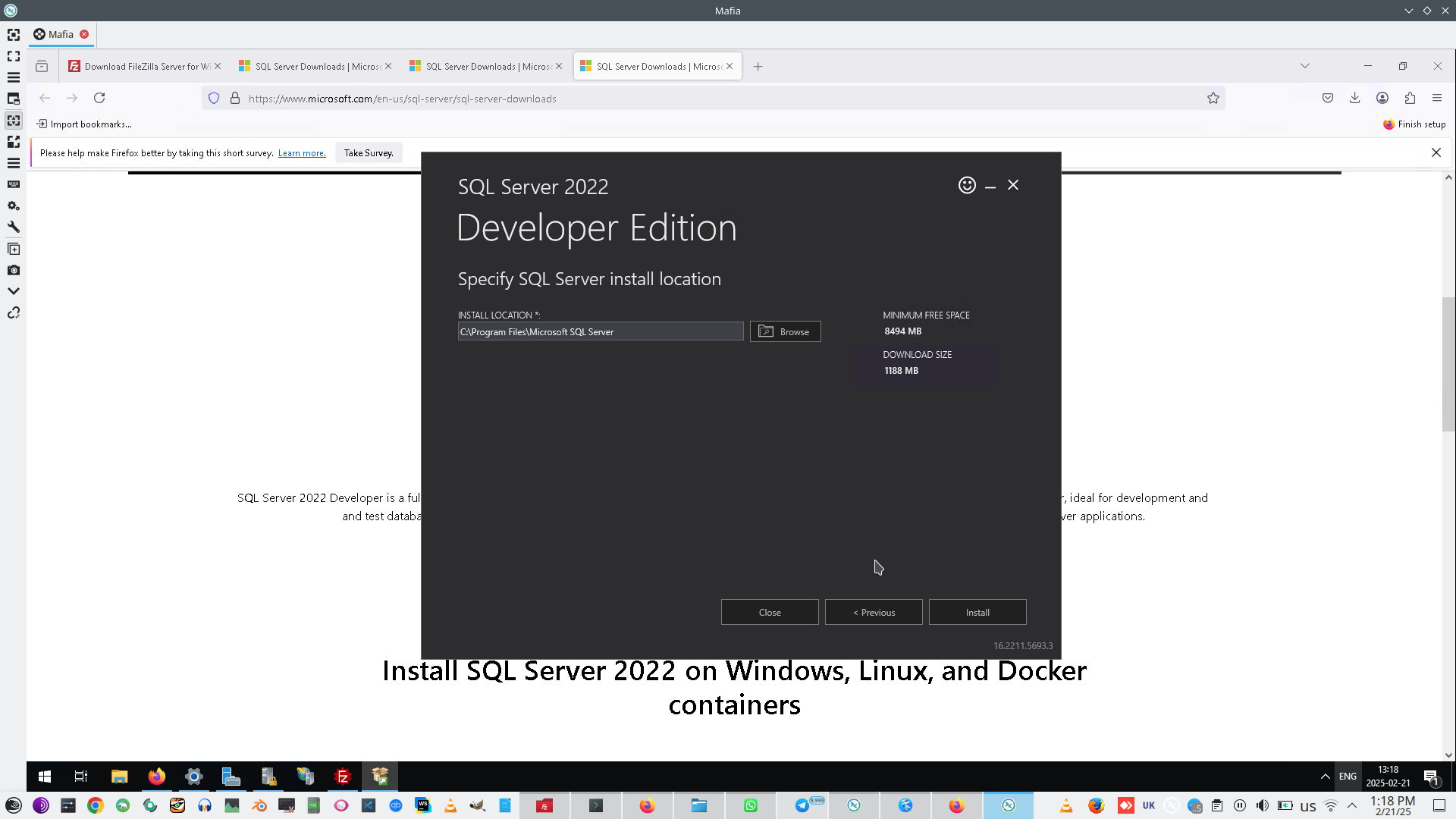Bookmark this page with the star icon

pyautogui.click(x=1213, y=98)
